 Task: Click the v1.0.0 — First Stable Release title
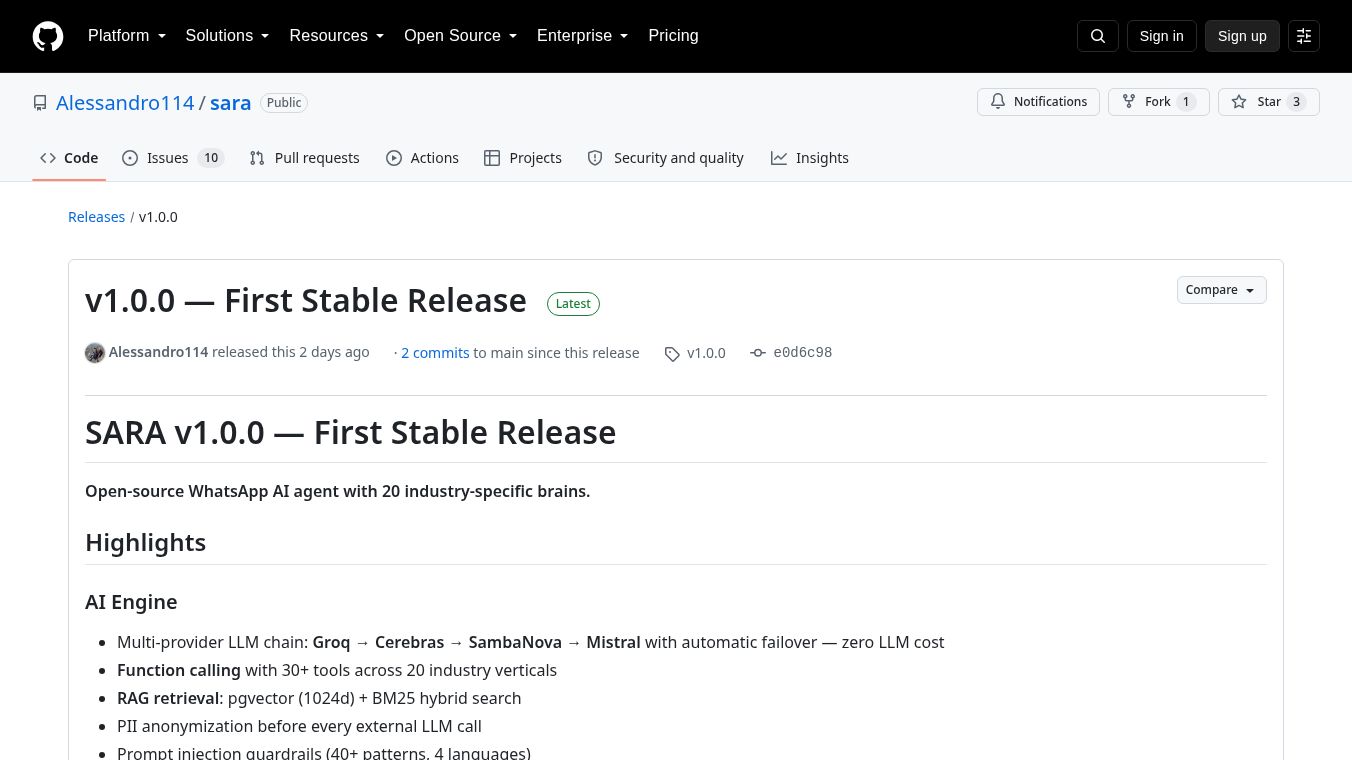[x=306, y=300]
